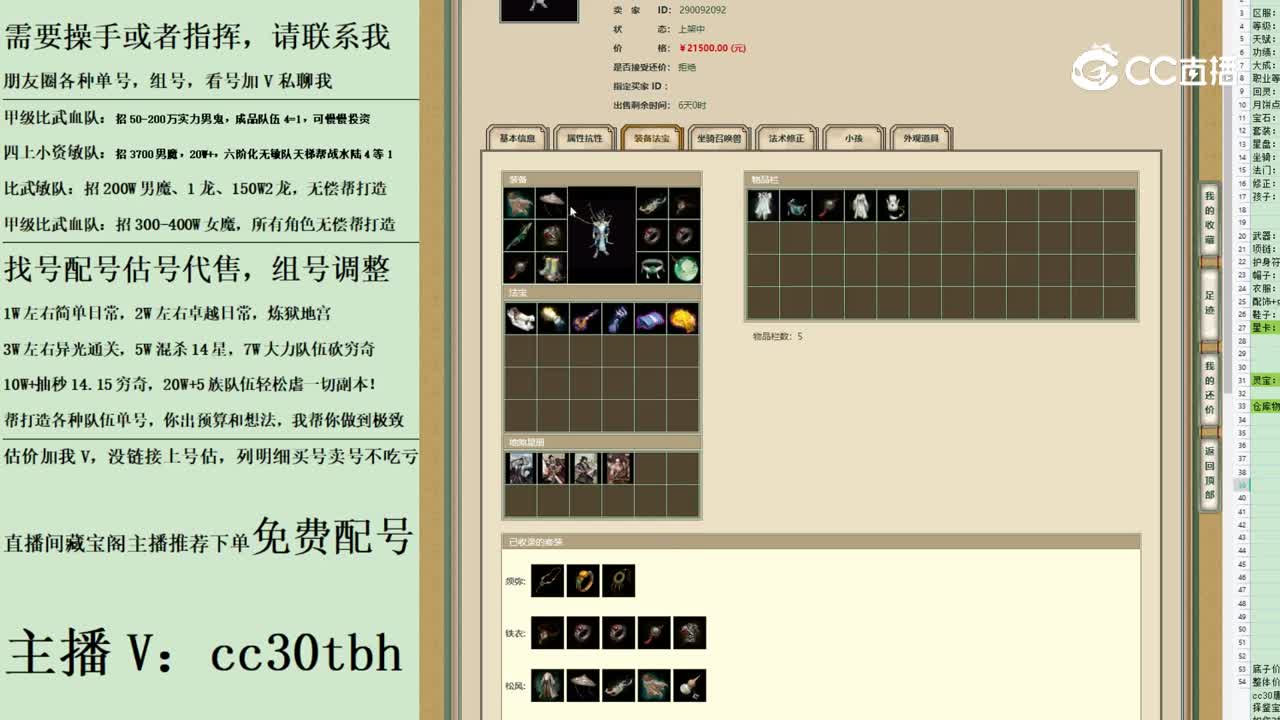Screen dimensions: 1280x720
Task: Select fourth 地煞星册 portrait card
Action: (619, 468)
